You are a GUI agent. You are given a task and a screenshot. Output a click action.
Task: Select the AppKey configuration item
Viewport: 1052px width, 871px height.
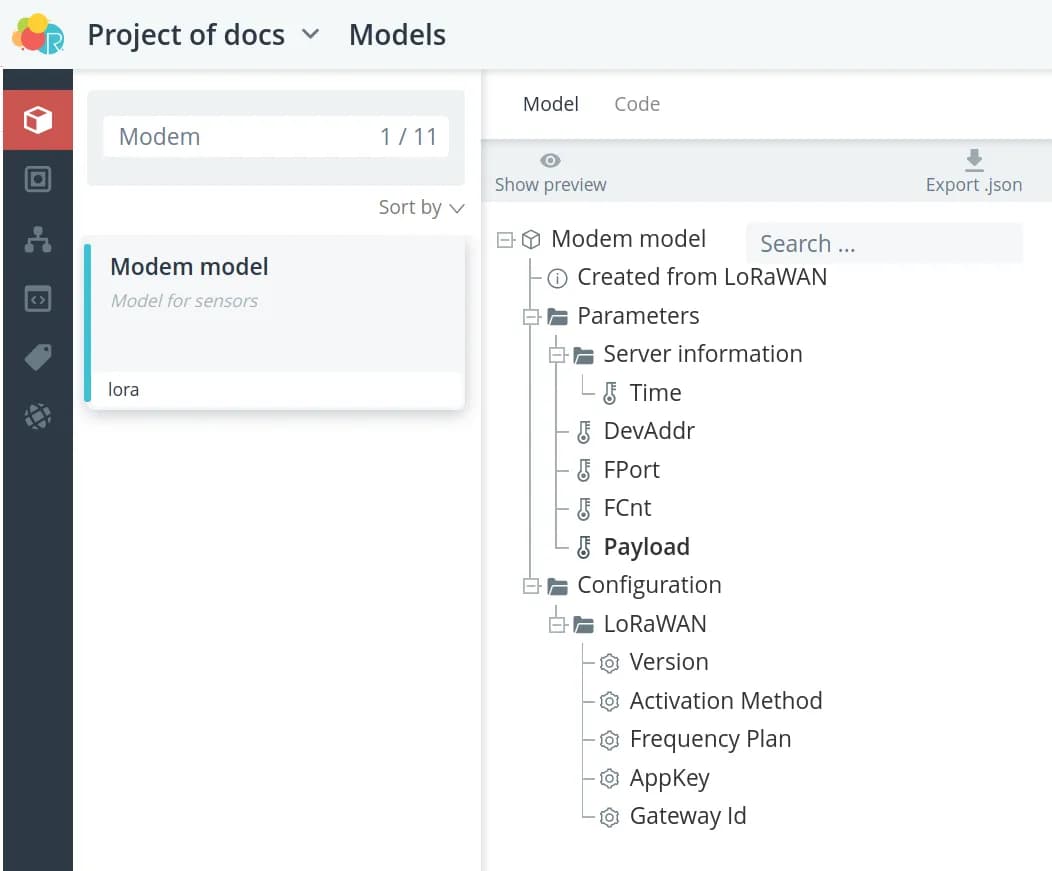coord(669,778)
